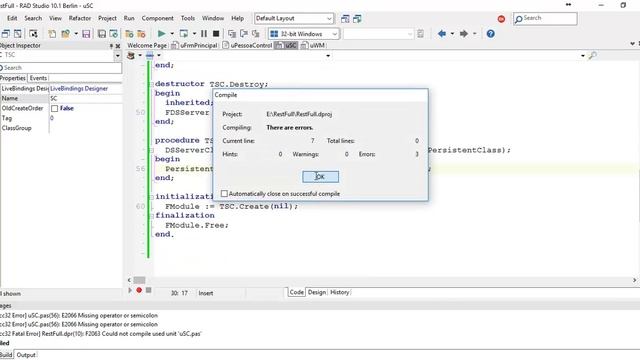Screen dimensions: 640x360
Task: Click the Trace Into debug icon
Action: (x=232, y=33)
